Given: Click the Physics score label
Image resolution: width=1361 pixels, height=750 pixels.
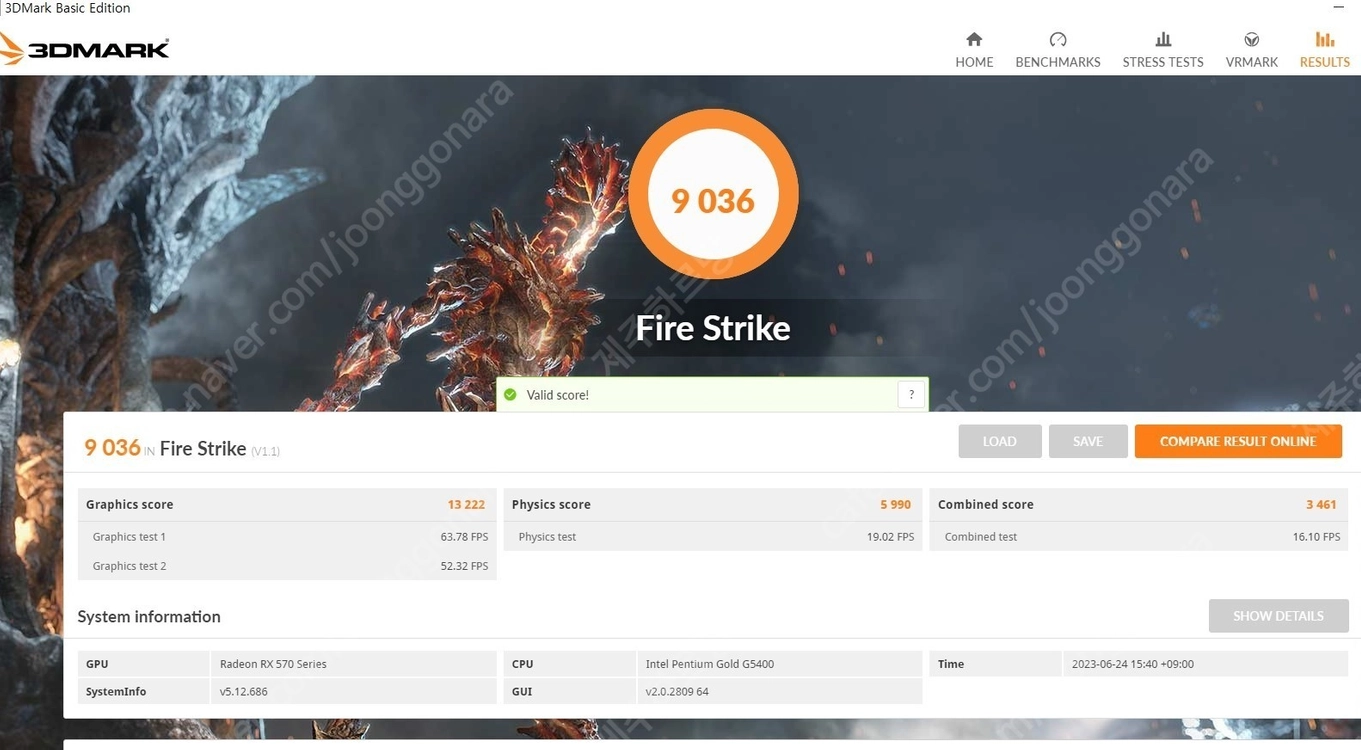Looking at the screenshot, I should pyautogui.click(x=551, y=505).
